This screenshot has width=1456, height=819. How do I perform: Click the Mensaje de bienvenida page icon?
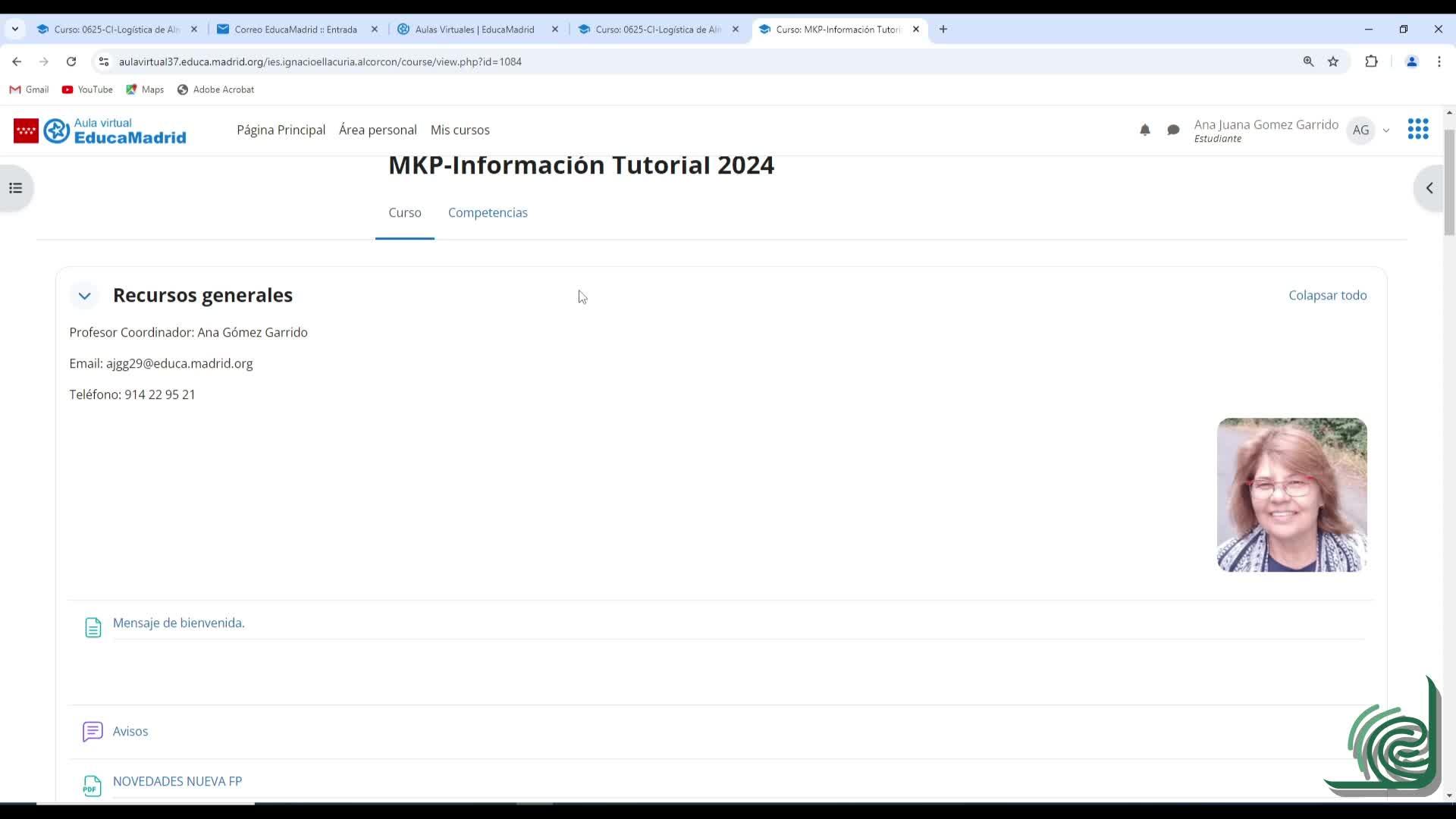(x=93, y=627)
